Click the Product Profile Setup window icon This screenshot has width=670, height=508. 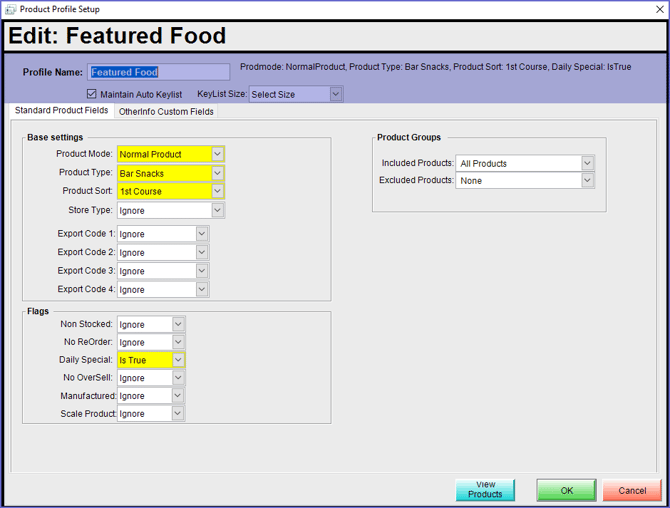coord(10,8)
